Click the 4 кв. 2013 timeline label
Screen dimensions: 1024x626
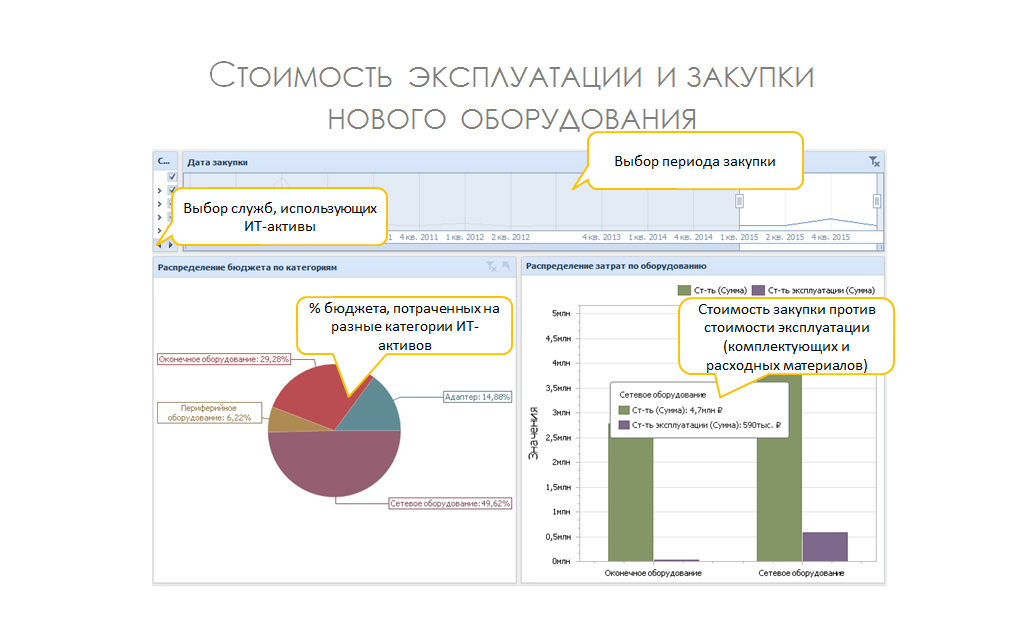pos(601,238)
